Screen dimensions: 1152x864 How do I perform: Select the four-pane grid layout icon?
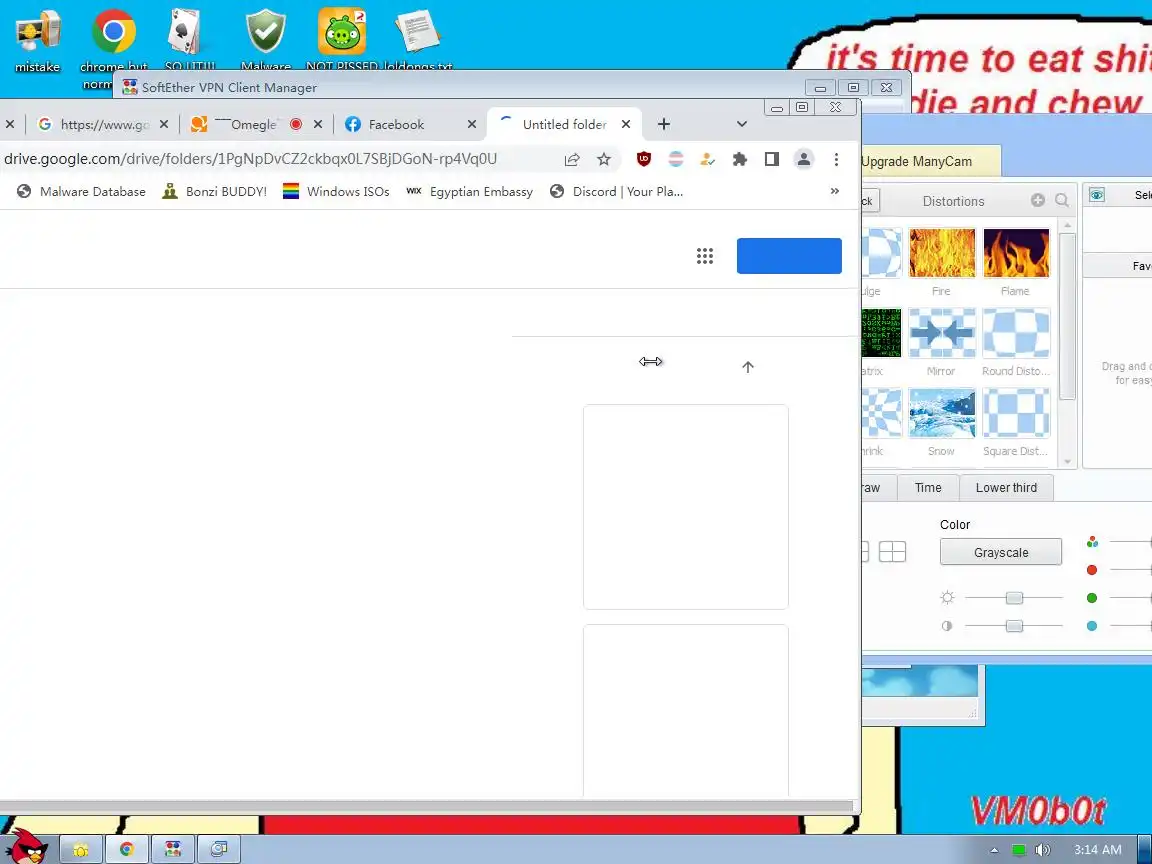[892, 552]
